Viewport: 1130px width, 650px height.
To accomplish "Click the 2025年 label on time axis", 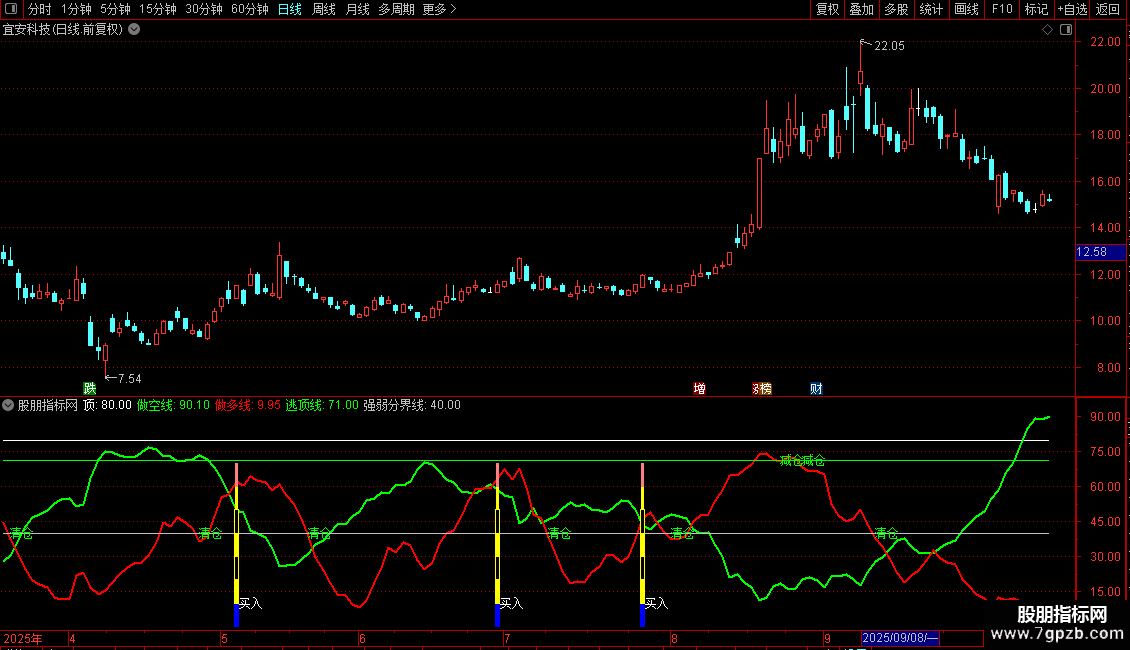I will (x=23, y=638).
